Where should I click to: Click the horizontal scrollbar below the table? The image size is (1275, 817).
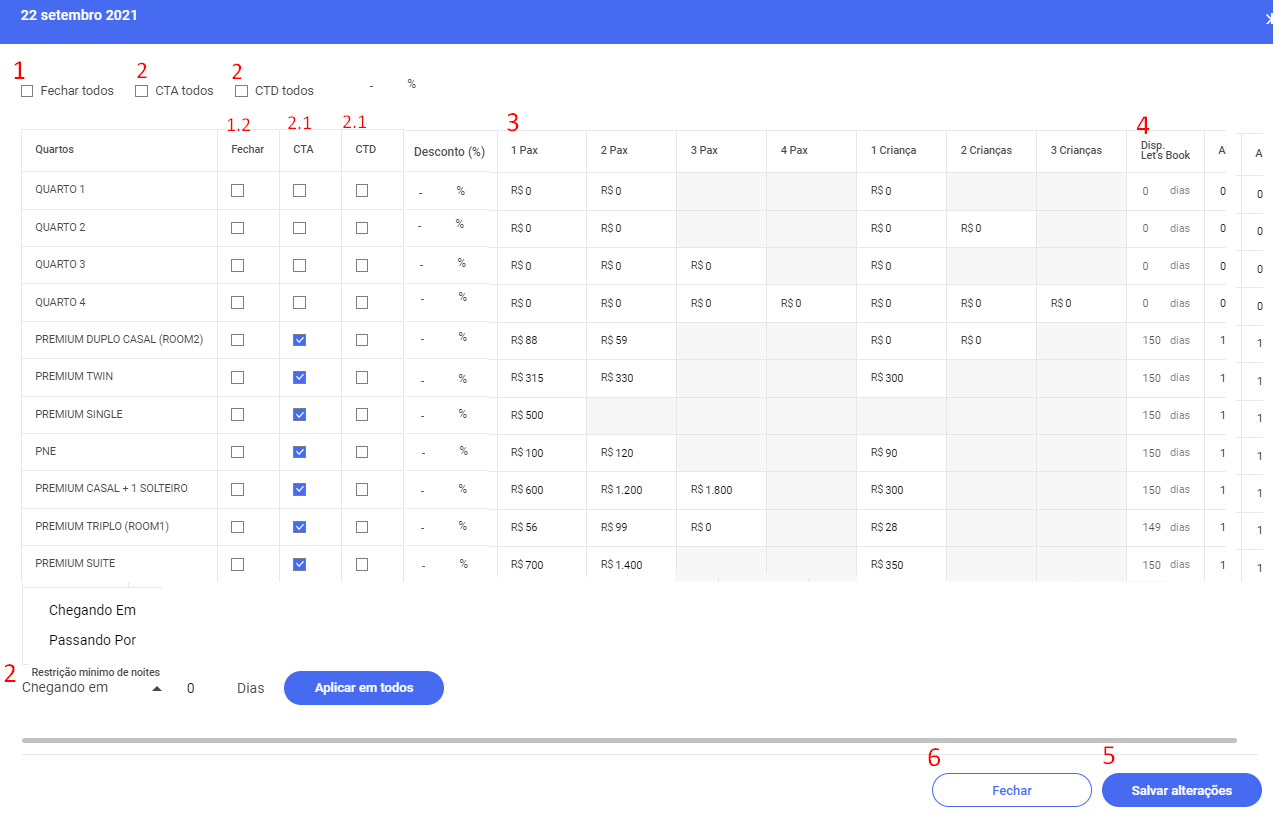(x=629, y=740)
